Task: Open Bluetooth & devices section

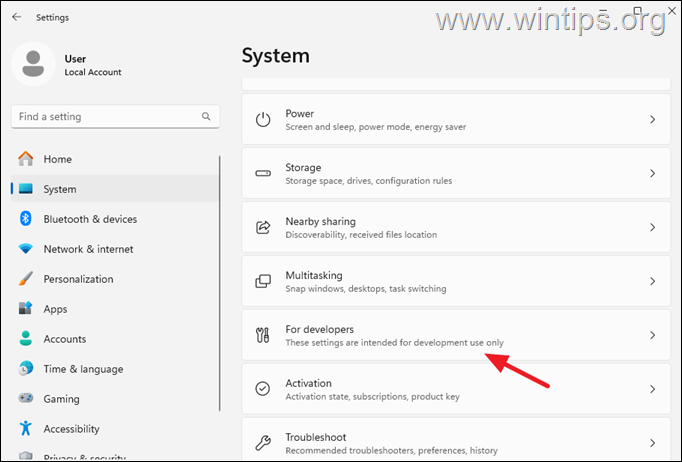Action: coord(115,219)
